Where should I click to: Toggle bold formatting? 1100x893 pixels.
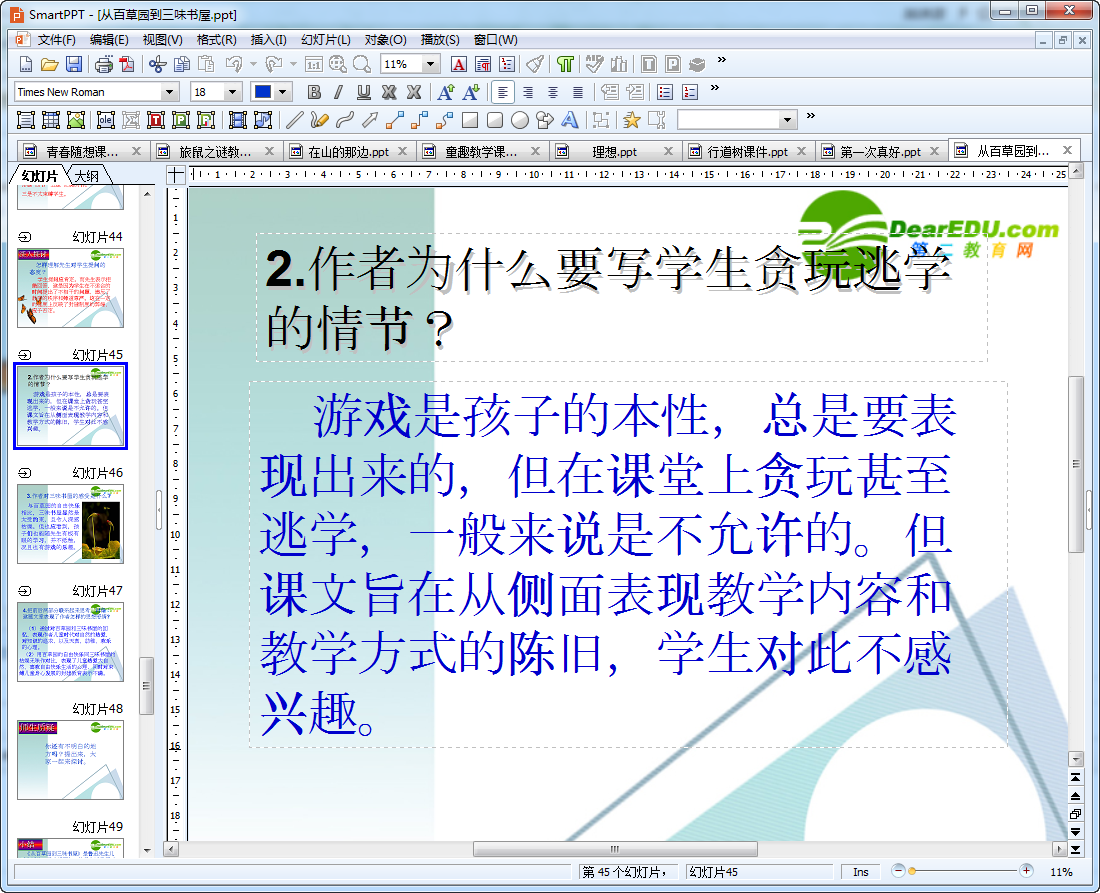[x=314, y=92]
